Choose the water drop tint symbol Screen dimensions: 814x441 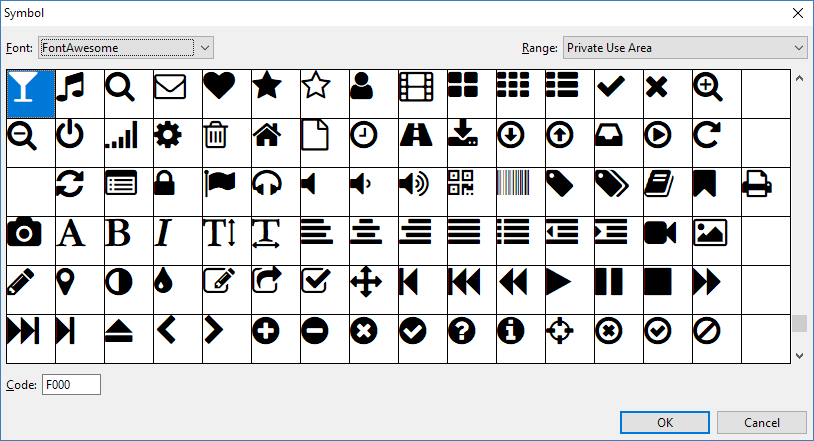pos(178,289)
